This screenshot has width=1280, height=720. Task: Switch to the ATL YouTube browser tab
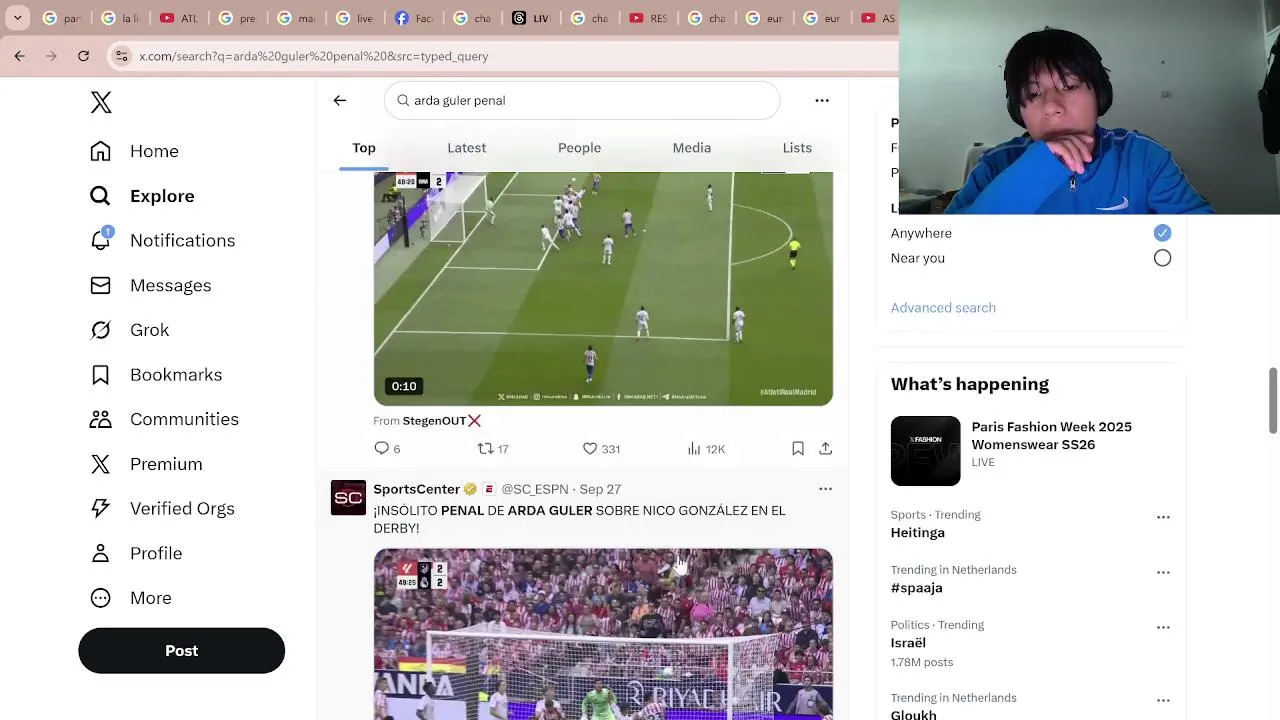[179, 18]
